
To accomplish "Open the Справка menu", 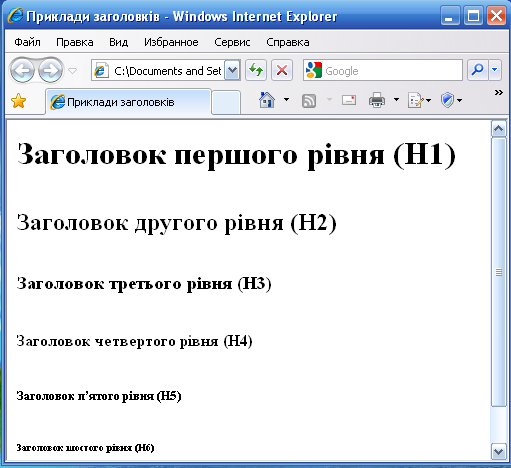I will point(288,42).
